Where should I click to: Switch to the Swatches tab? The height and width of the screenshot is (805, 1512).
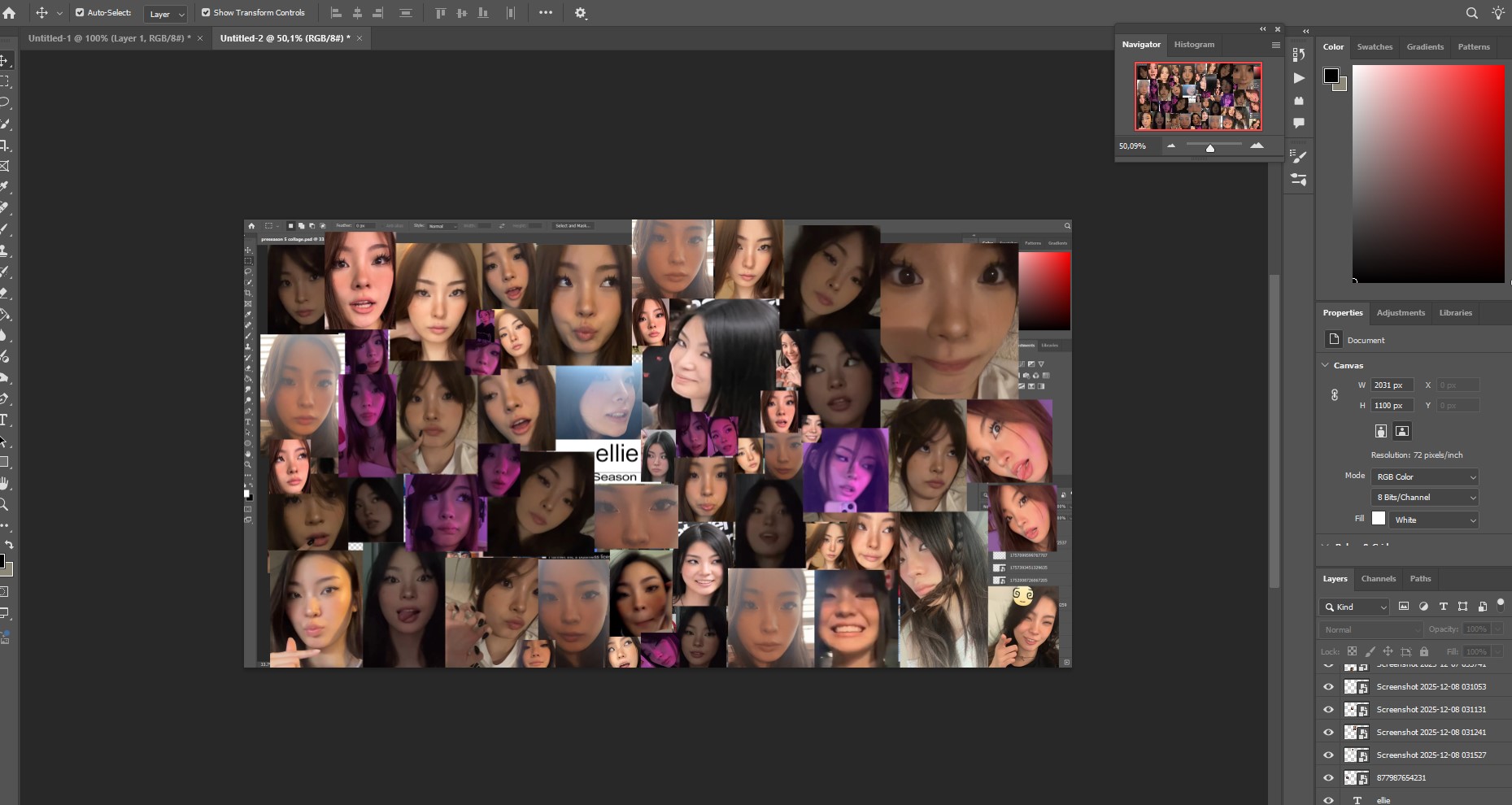coord(1375,47)
